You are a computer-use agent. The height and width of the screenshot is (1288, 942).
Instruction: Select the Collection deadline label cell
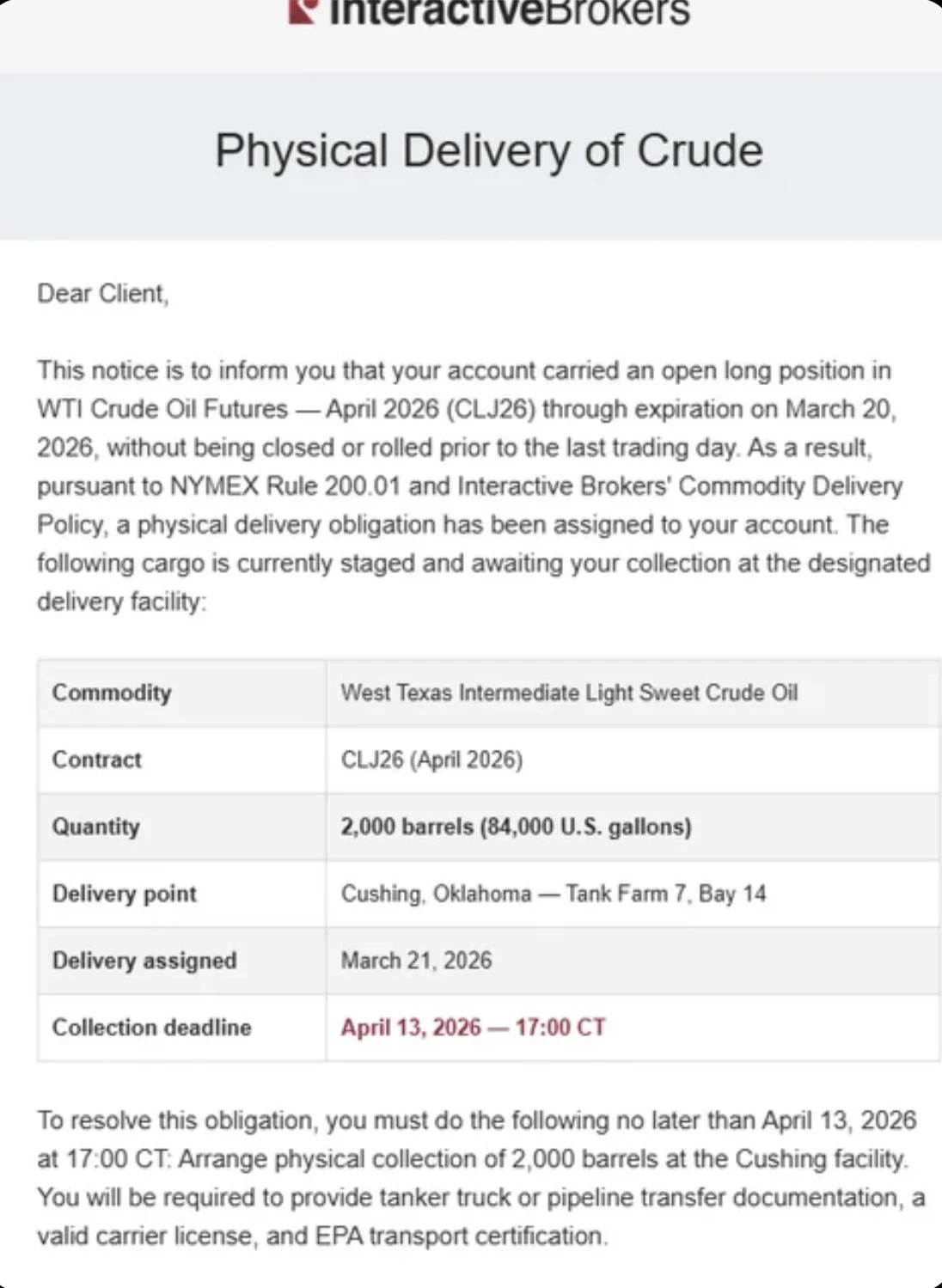151,1028
